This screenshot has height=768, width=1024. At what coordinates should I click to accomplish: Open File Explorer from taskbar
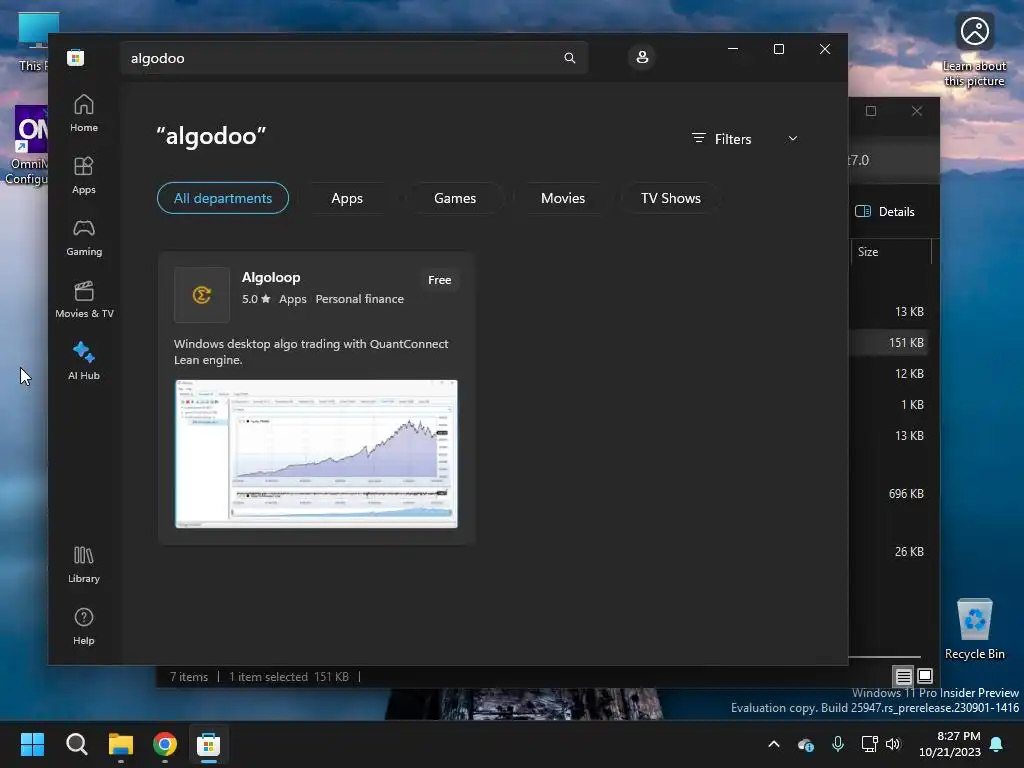click(121, 744)
